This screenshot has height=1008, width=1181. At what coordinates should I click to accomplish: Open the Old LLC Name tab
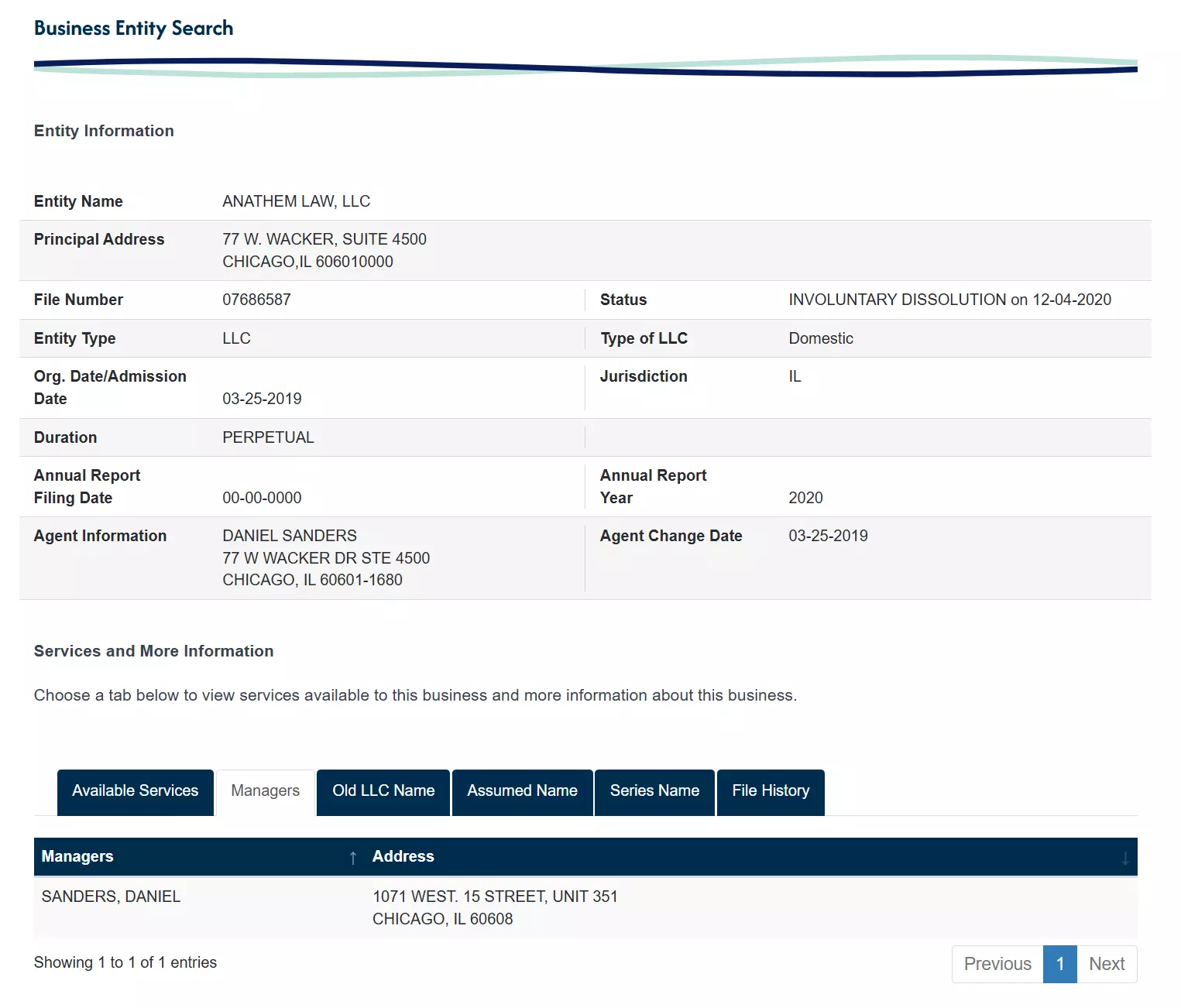[383, 792]
